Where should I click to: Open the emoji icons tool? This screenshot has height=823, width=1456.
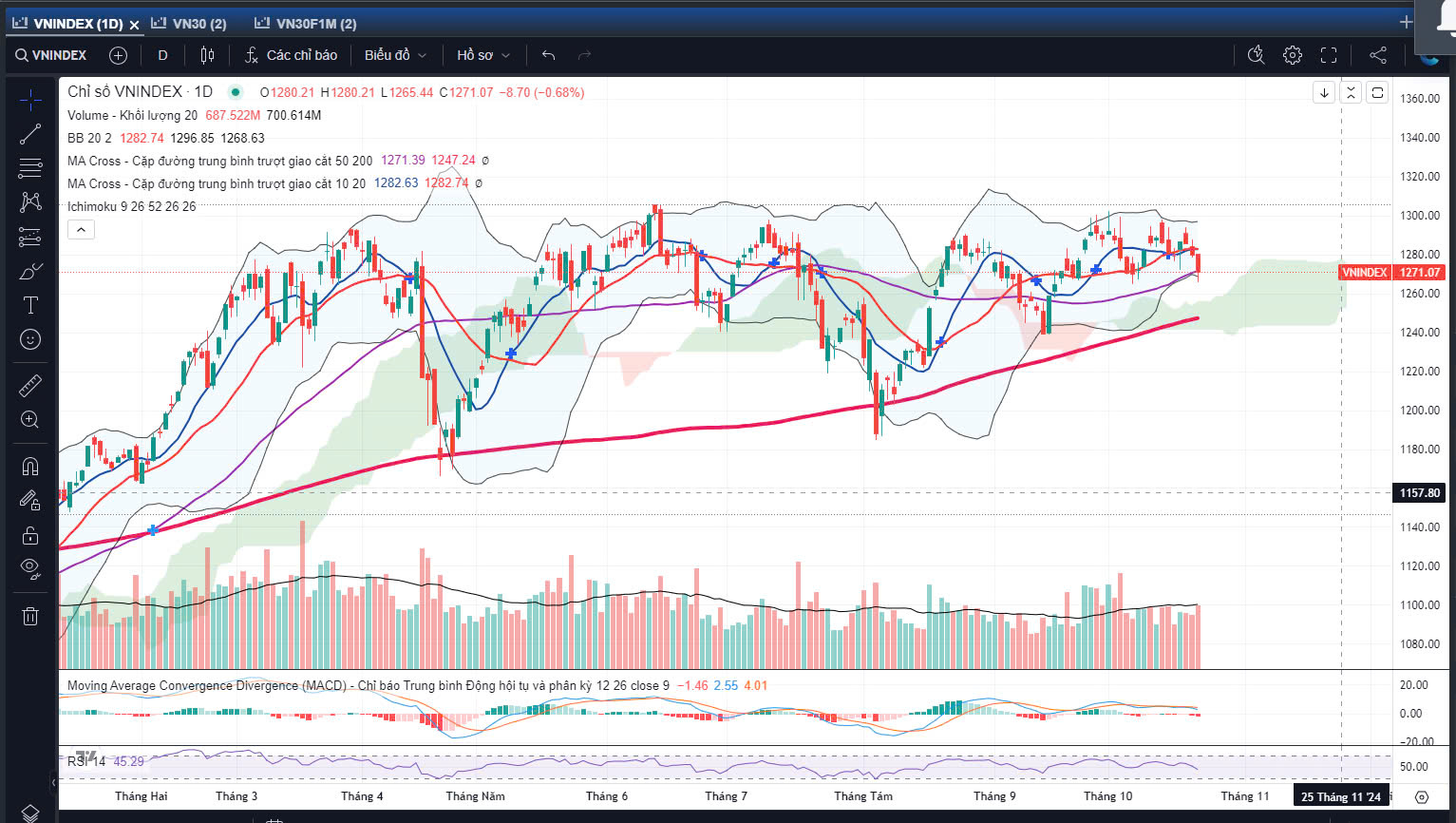pyautogui.click(x=30, y=339)
